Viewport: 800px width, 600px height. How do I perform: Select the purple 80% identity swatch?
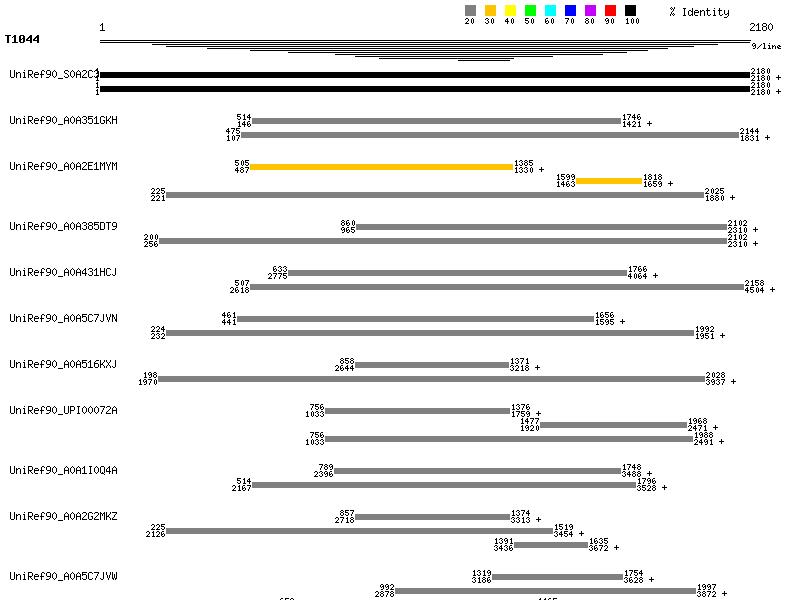coord(590,11)
